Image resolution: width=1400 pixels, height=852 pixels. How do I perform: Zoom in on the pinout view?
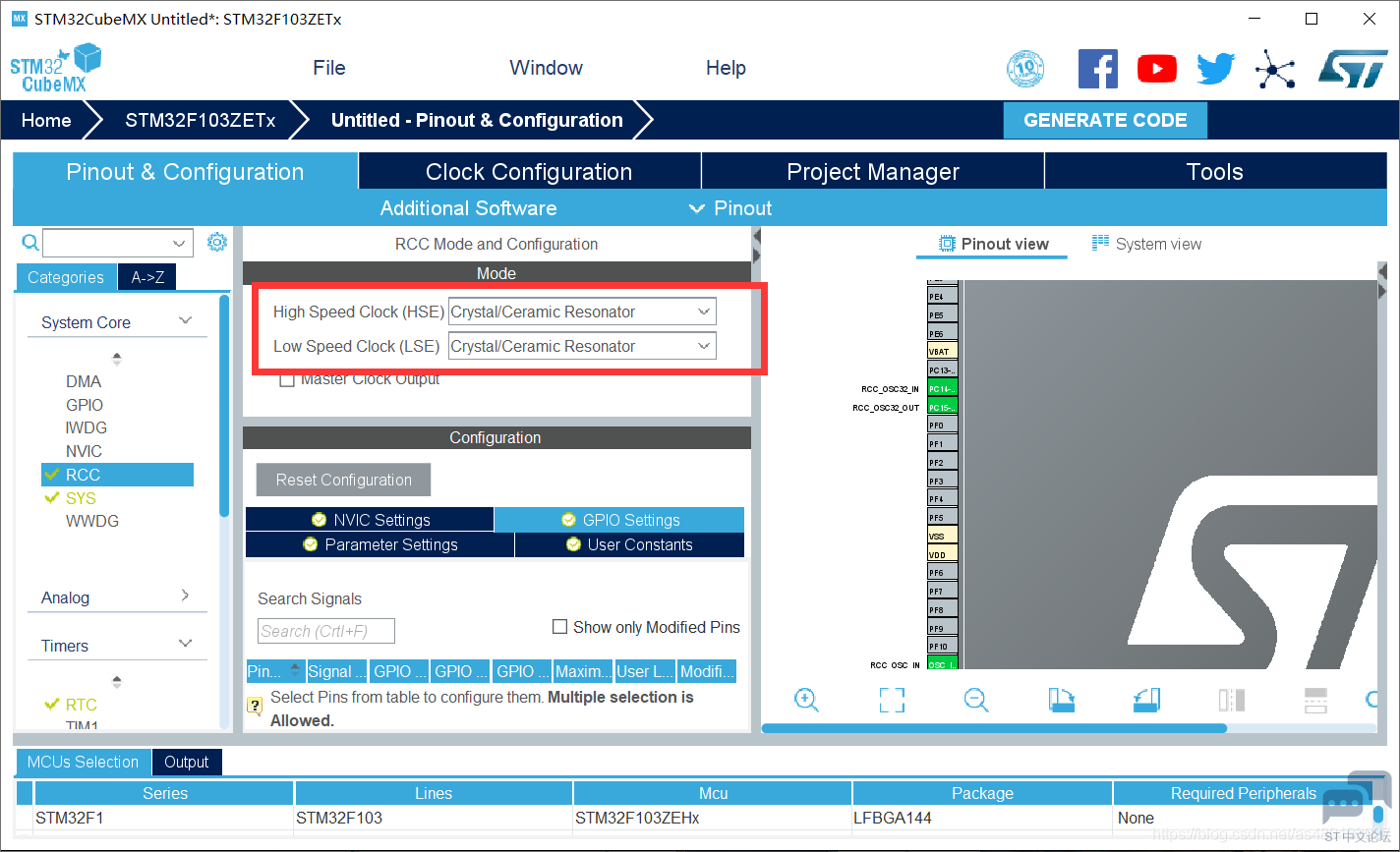coord(806,700)
